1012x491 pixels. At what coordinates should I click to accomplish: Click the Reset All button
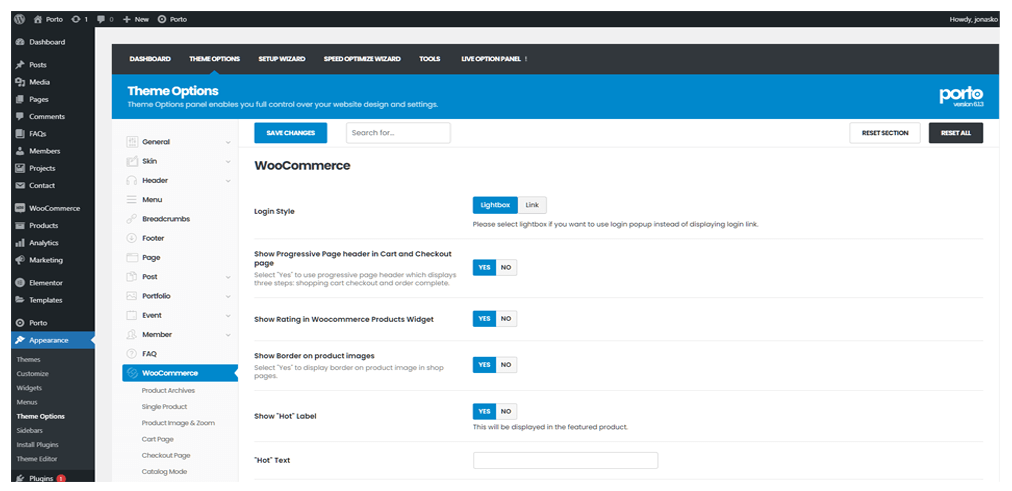(x=956, y=133)
